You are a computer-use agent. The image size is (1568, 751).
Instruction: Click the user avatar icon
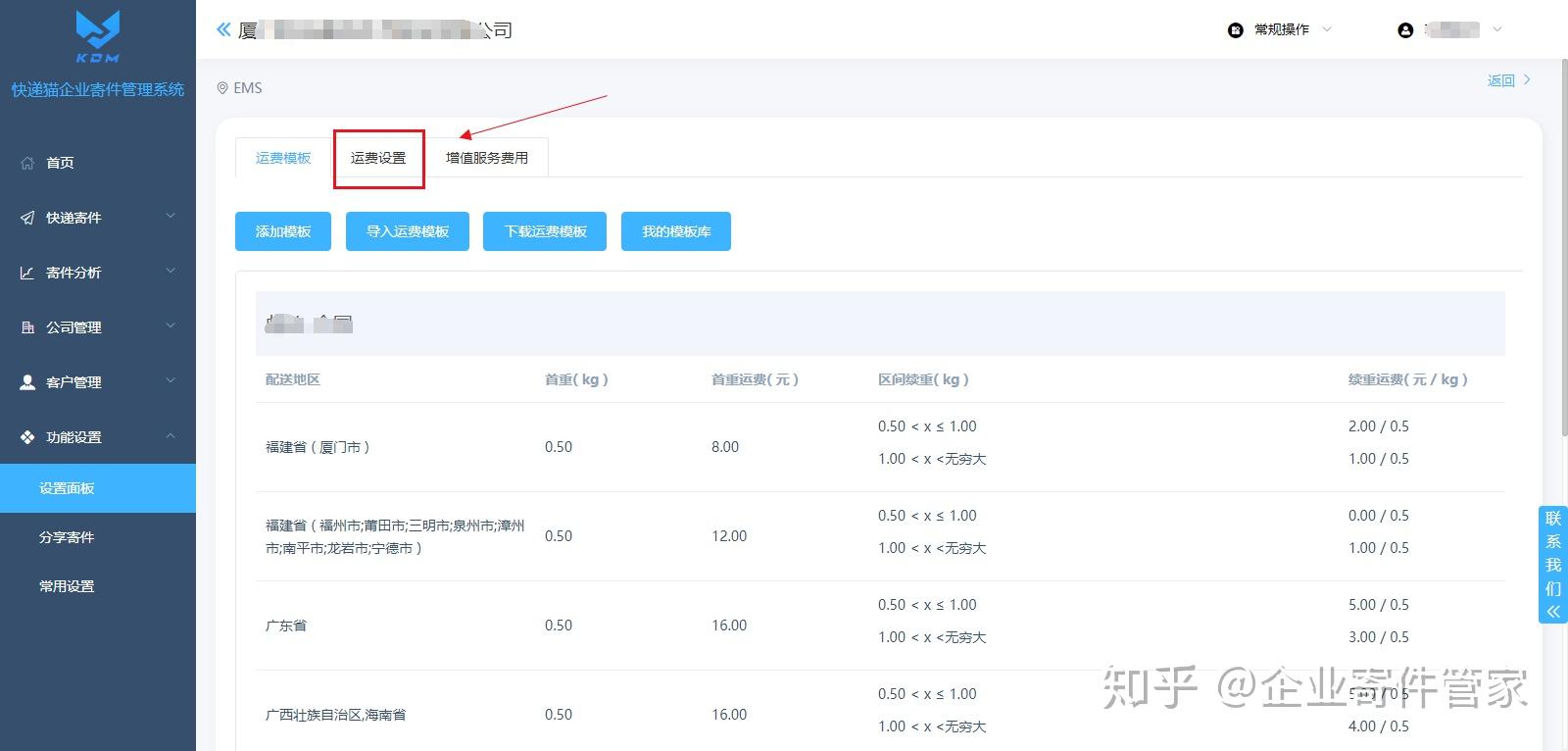coord(1405,30)
